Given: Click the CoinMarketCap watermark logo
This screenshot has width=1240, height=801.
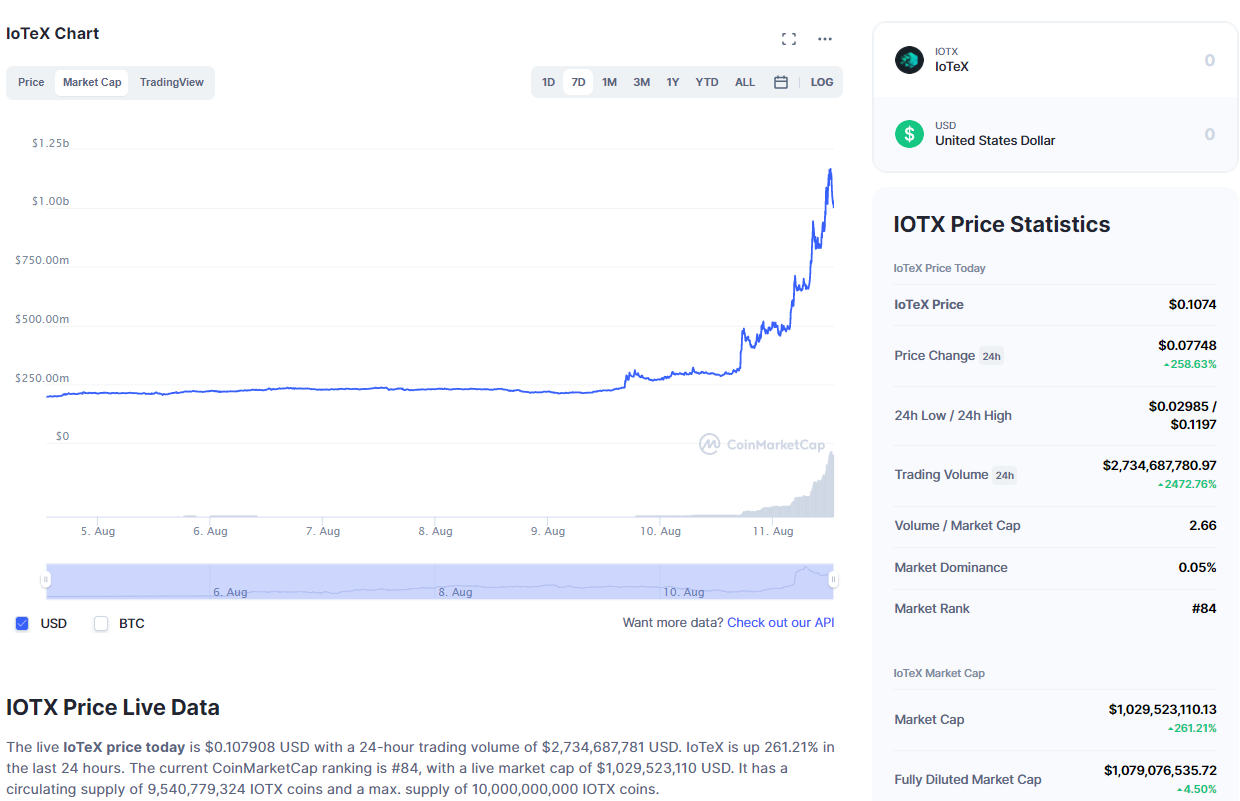Looking at the screenshot, I should [x=762, y=444].
